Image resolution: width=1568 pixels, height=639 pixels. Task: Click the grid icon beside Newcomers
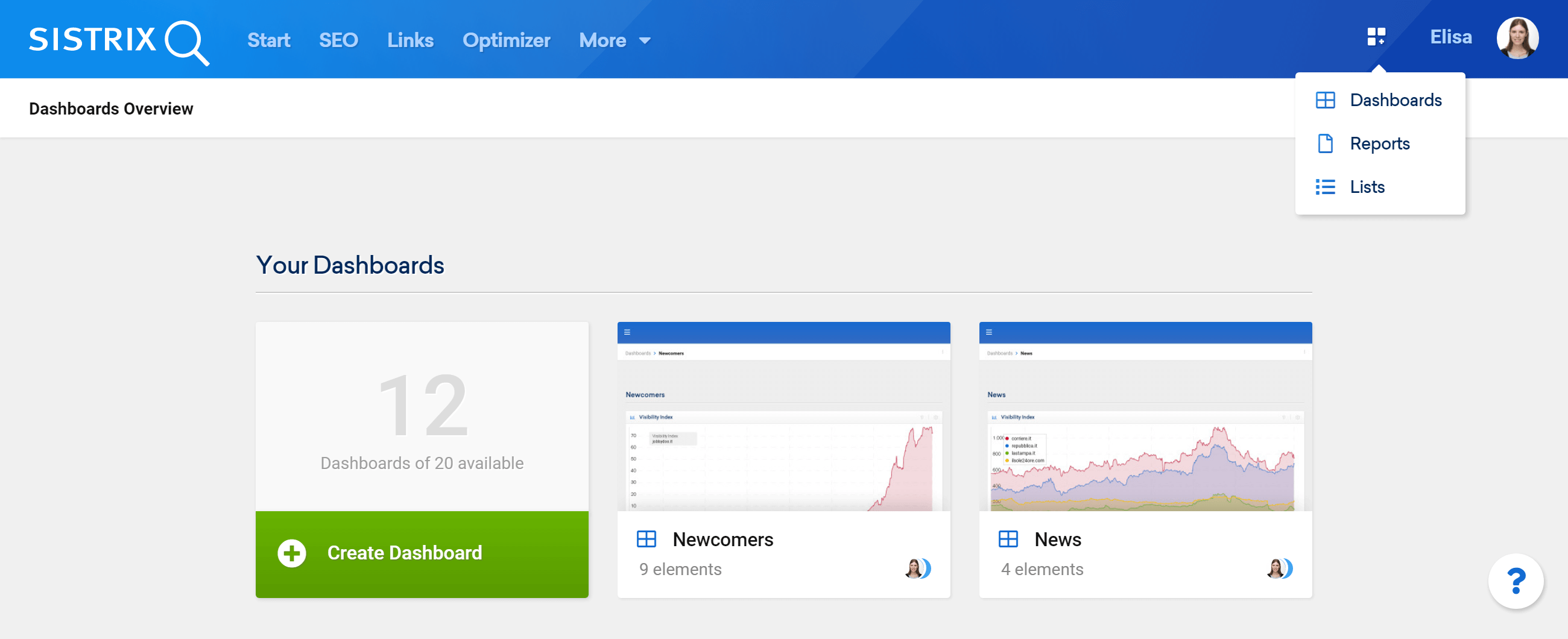pos(646,539)
